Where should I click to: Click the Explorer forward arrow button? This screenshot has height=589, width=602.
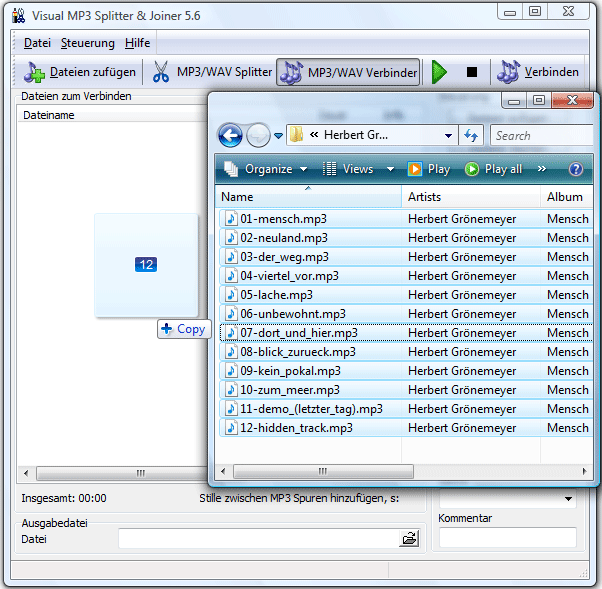tap(258, 135)
